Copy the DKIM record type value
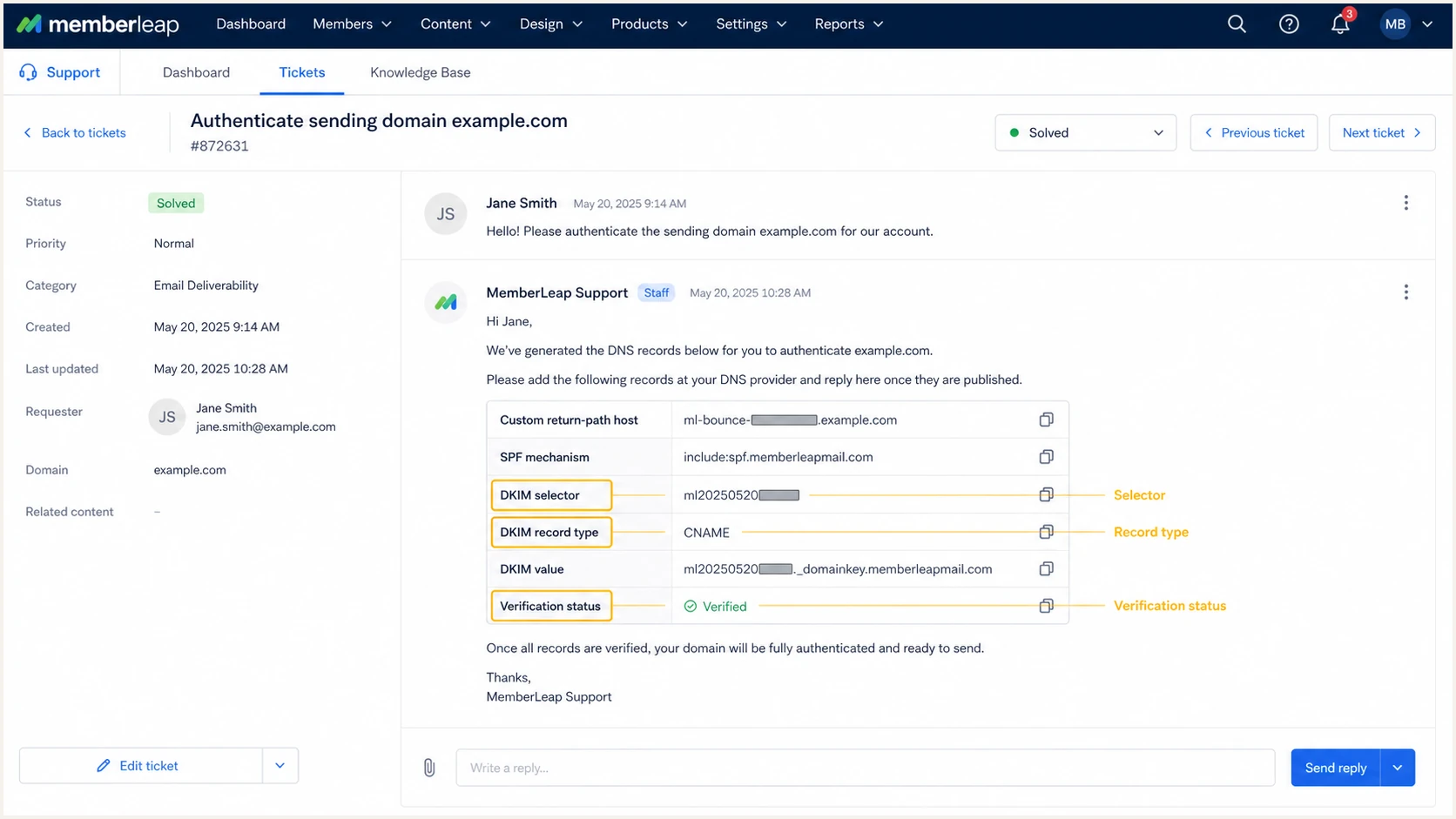 [x=1046, y=532]
